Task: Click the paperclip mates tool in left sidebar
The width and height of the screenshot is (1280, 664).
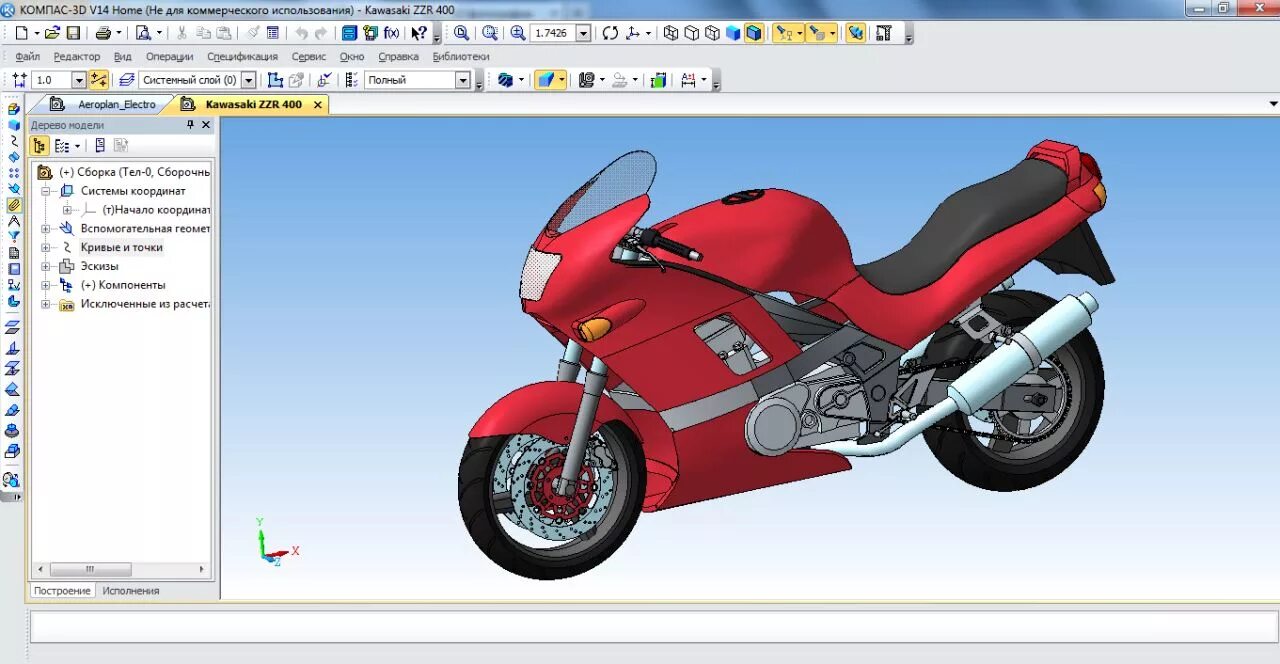Action: 13,205
